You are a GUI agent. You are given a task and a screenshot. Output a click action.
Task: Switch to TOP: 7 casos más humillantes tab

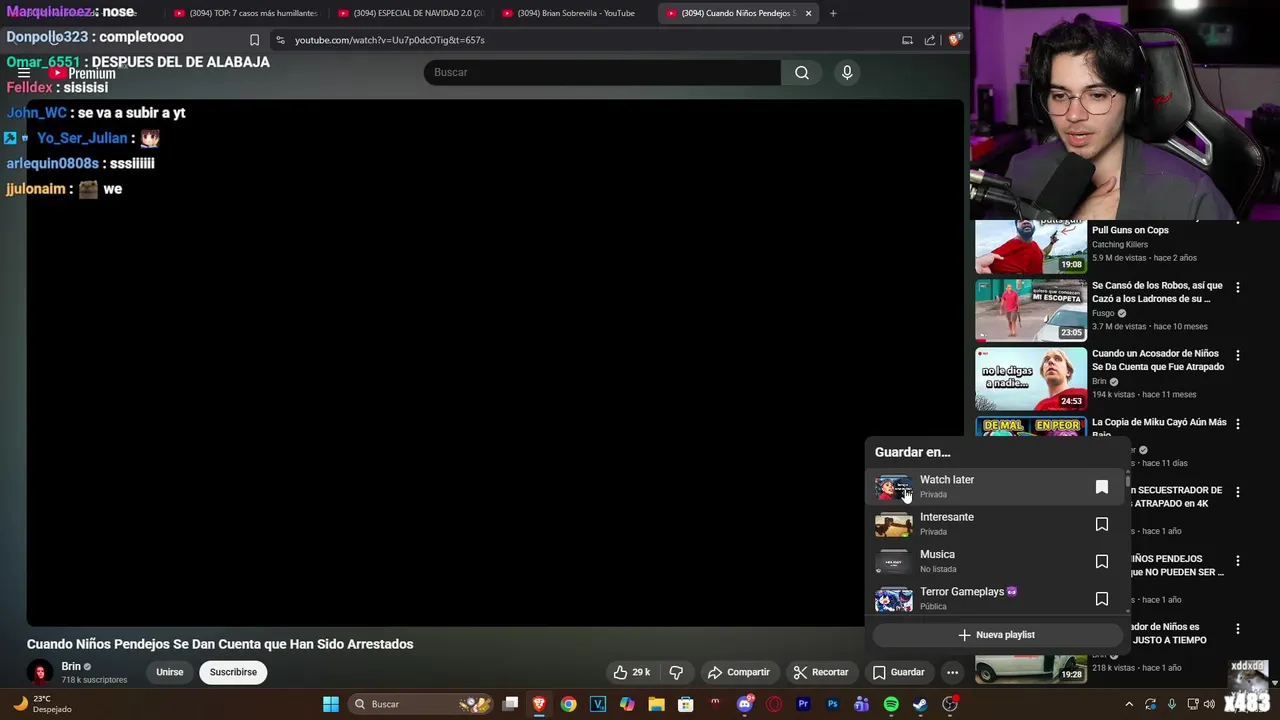[x=245, y=13]
